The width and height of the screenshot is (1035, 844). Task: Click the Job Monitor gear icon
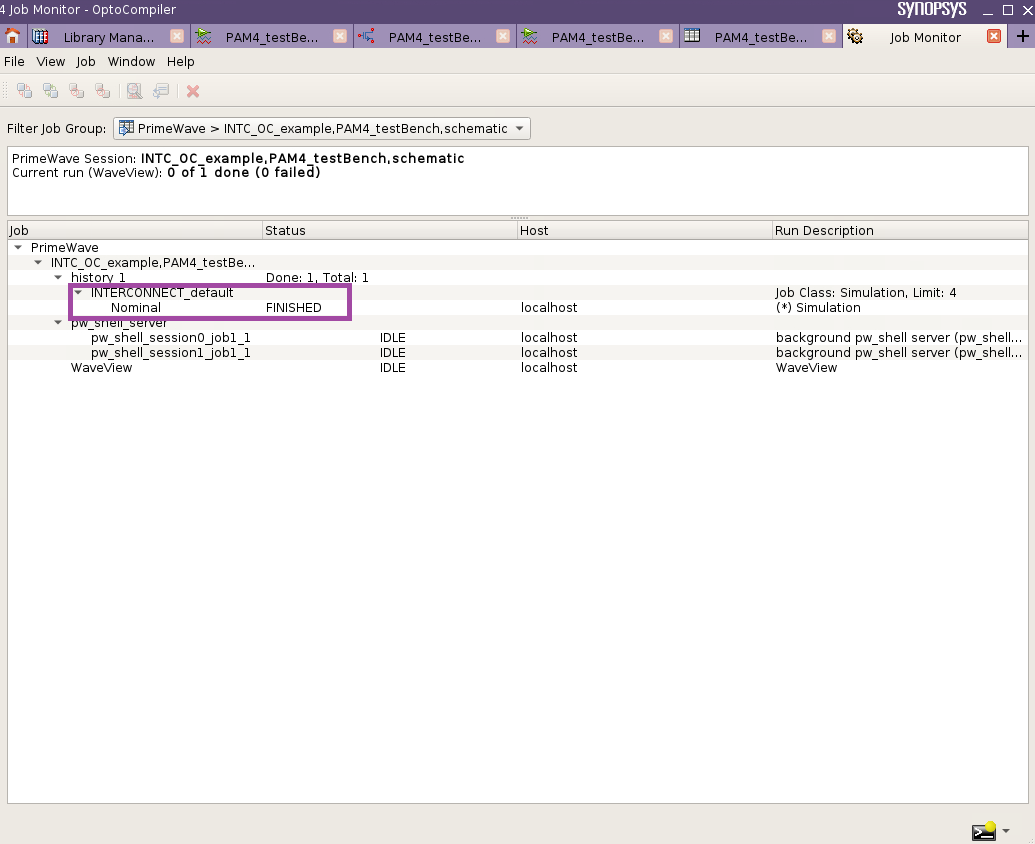855,36
